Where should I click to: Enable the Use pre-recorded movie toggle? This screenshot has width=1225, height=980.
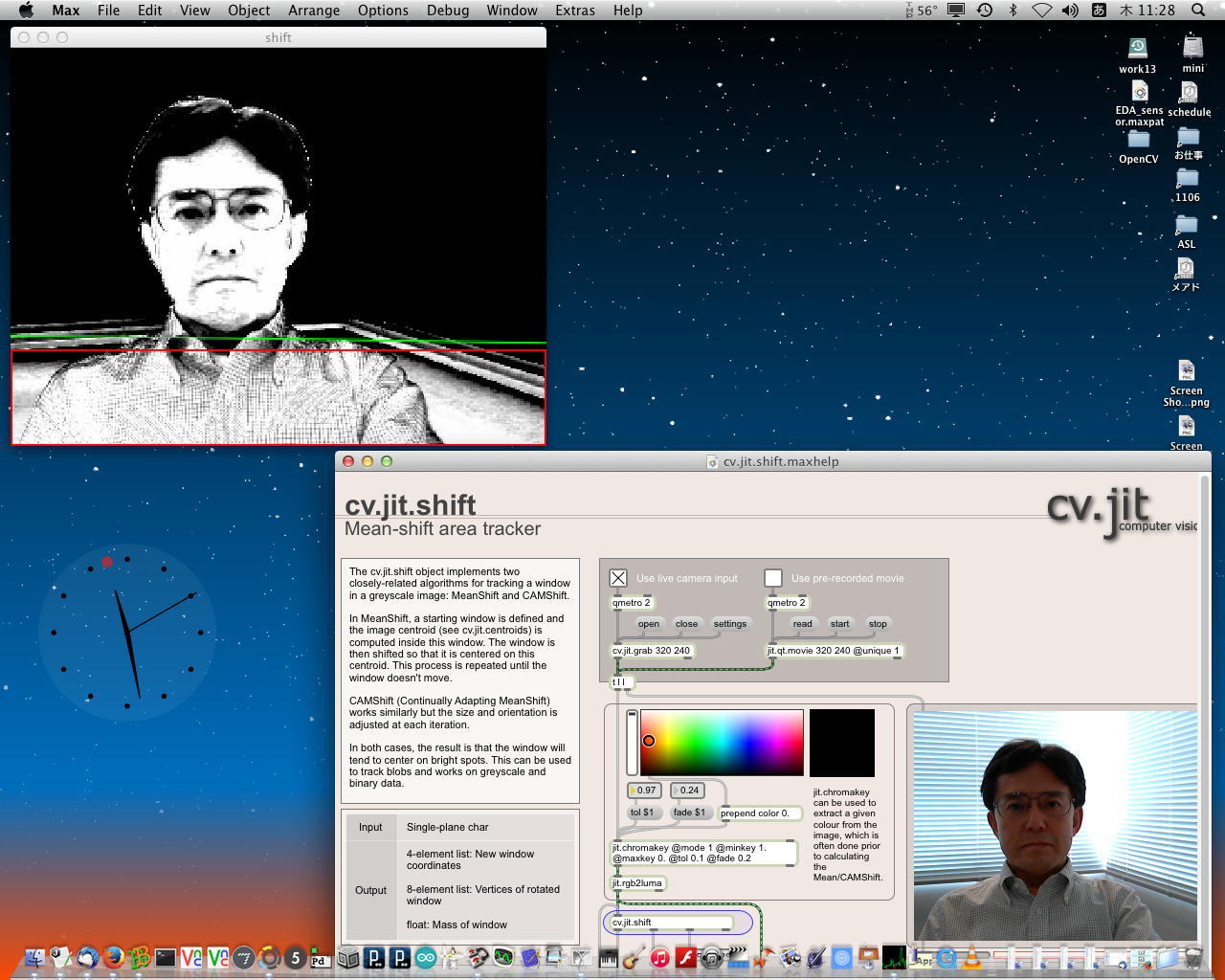[x=773, y=578]
